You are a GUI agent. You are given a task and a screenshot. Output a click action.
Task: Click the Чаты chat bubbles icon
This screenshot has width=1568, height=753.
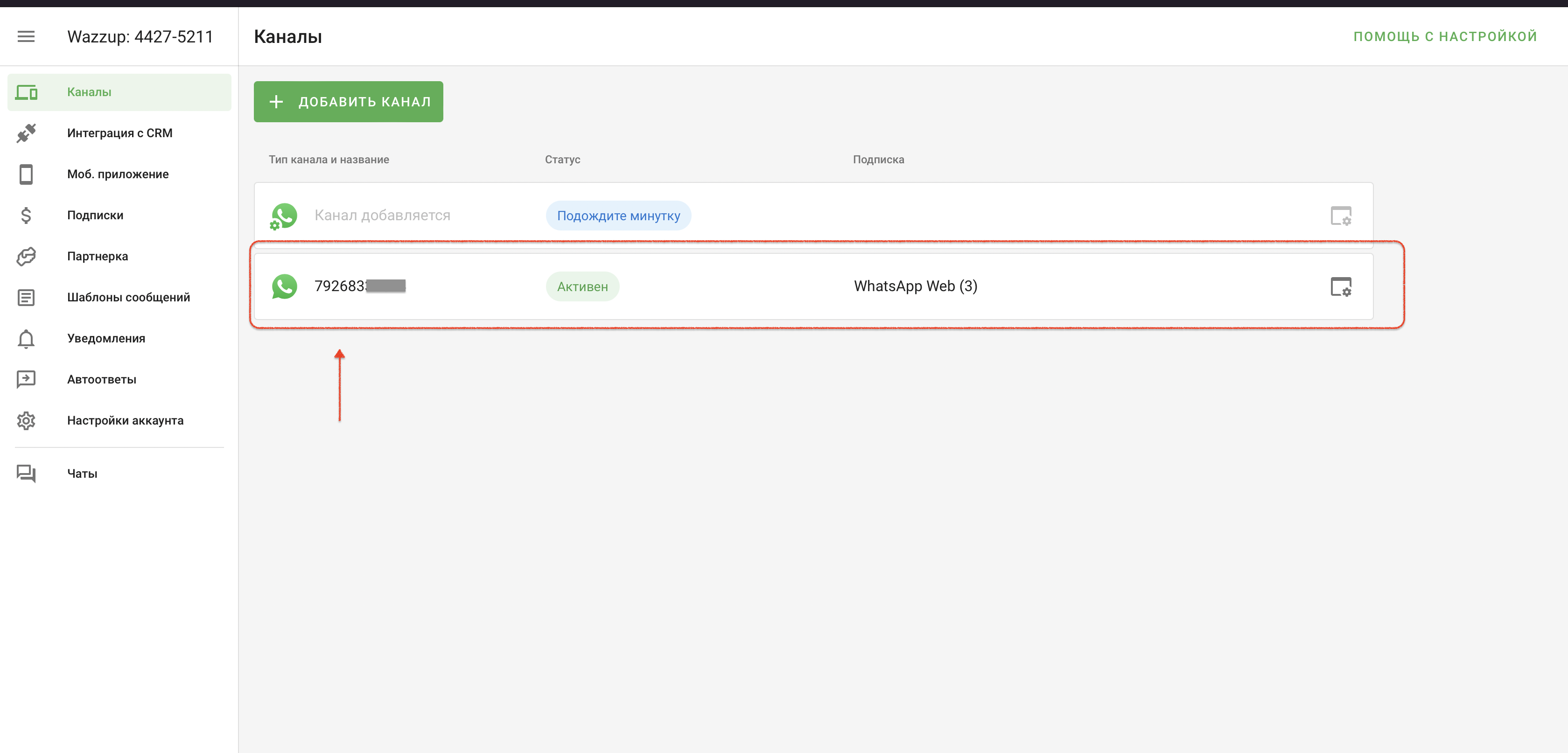click(x=26, y=474)
